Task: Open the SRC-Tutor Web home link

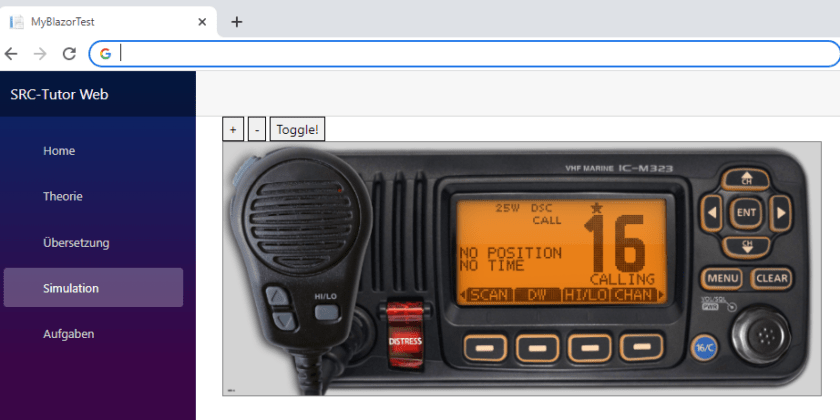Action: click(59, 94)
